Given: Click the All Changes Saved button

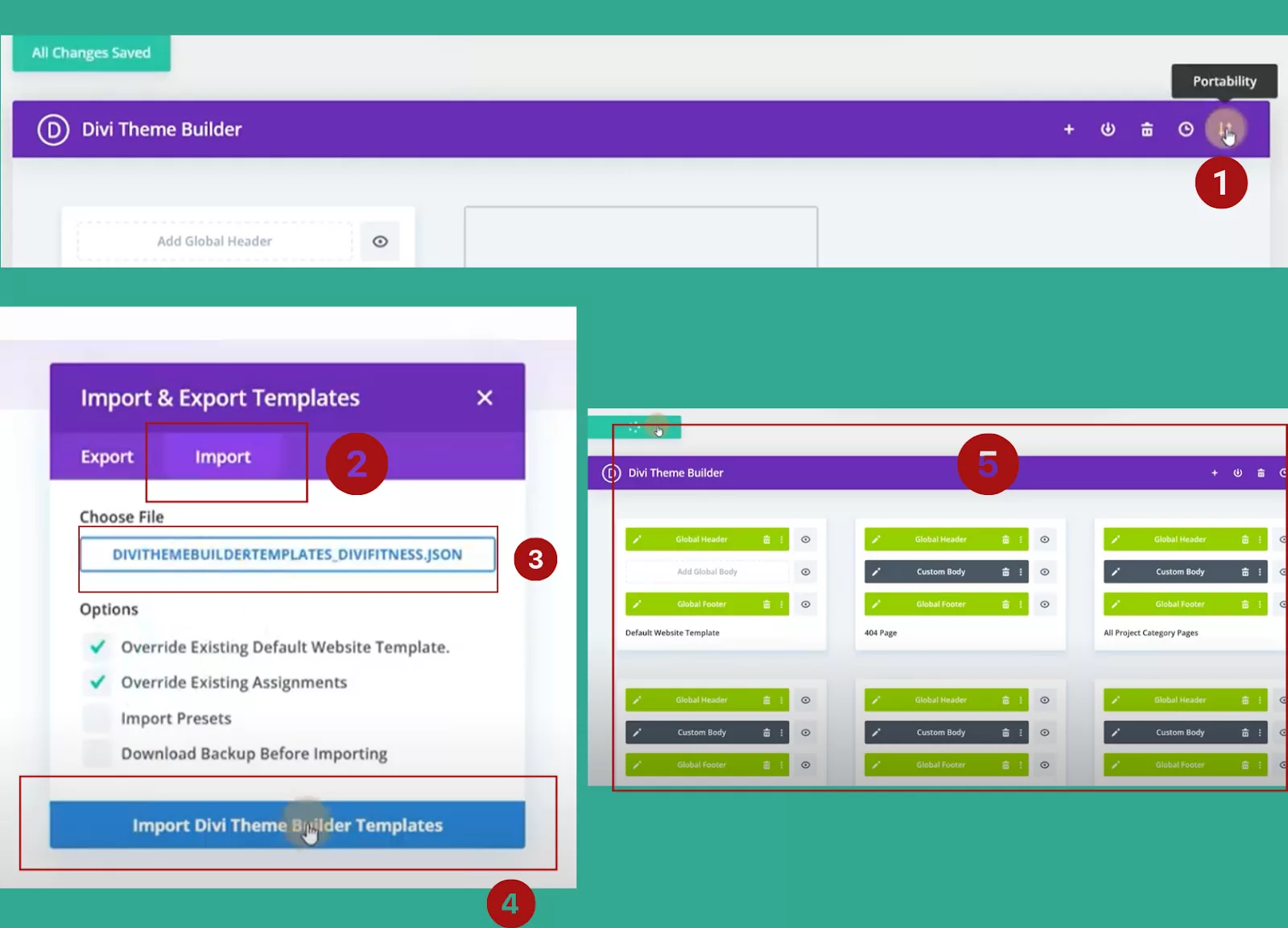Looking at the screenshot, I should (91, 53).
